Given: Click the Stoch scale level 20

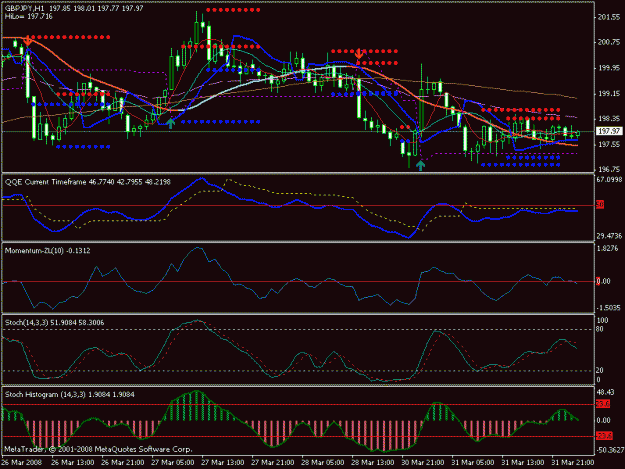Looking at the screenshot, I should pos(600,370).
